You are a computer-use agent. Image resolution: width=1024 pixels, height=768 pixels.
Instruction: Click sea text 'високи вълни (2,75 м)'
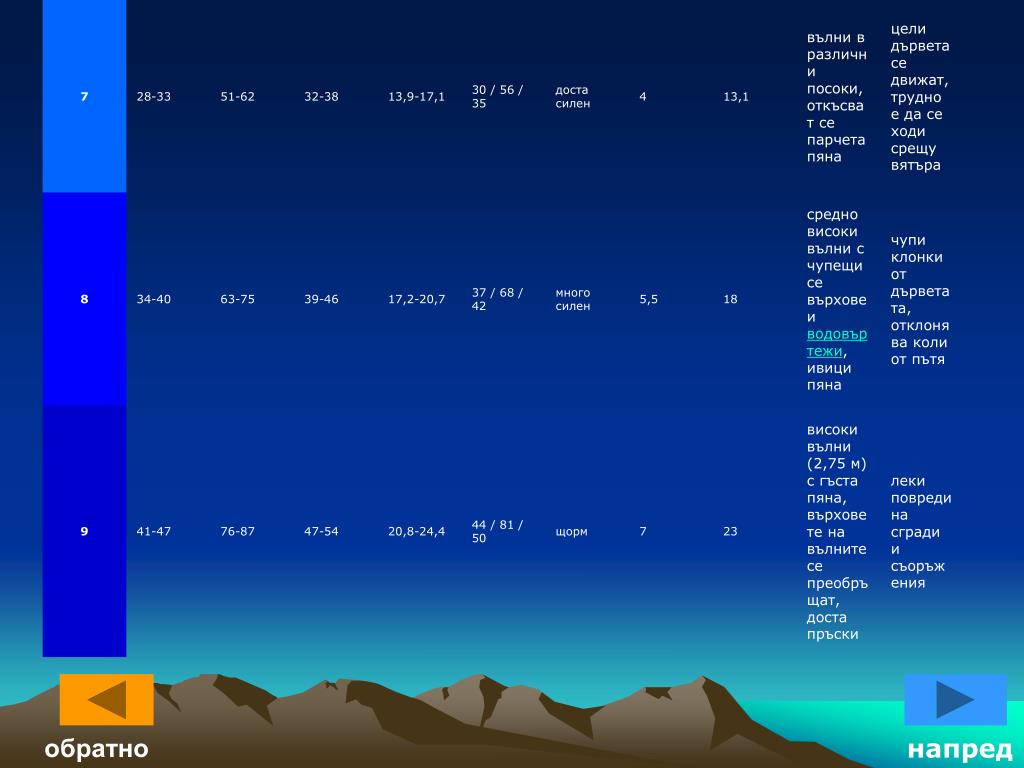point(837,447)
